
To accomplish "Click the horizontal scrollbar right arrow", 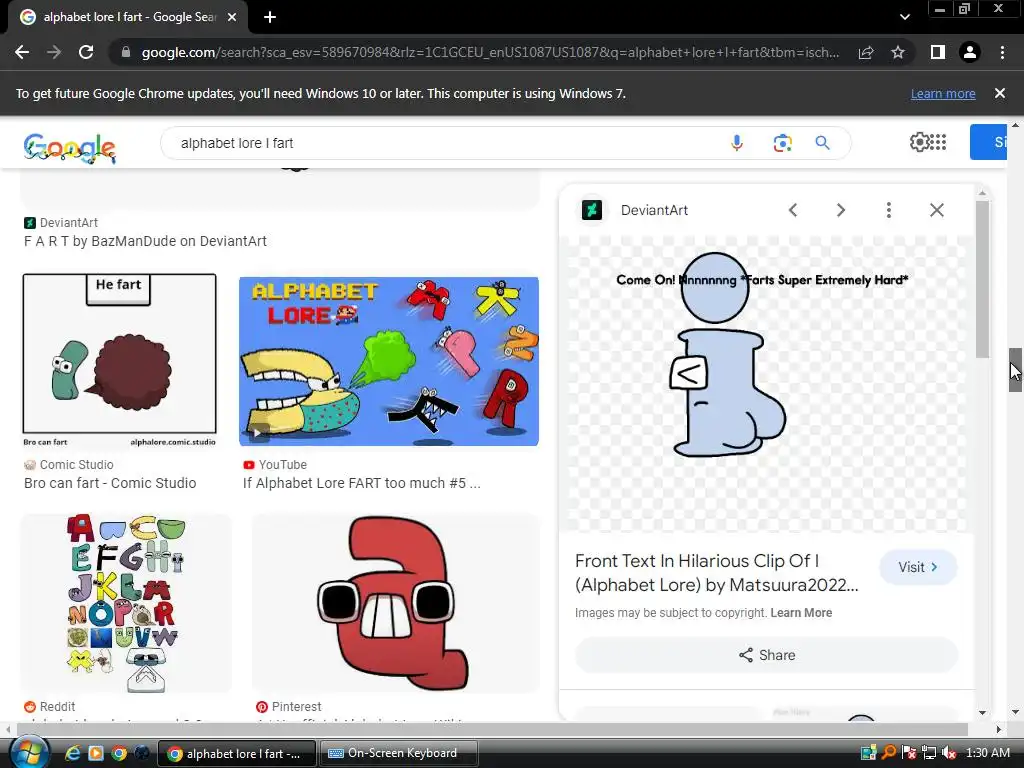I will [x=999, y=729].
